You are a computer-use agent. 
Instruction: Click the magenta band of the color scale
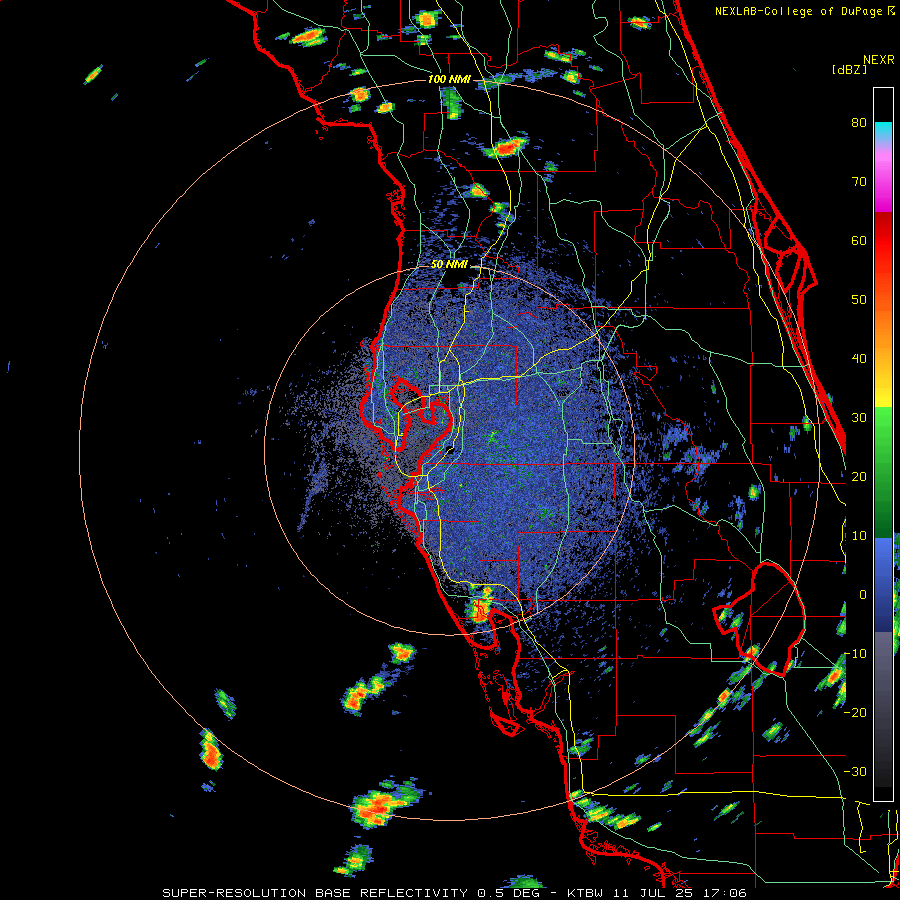coord(883,183)
